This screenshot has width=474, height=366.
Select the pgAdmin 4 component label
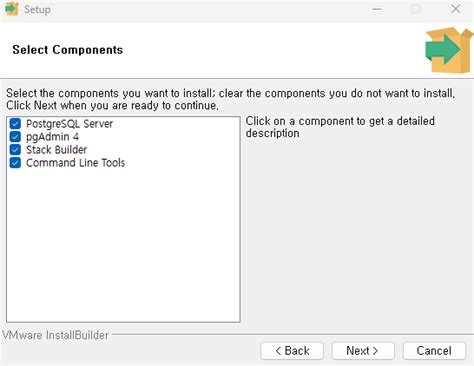tap(52, 137)
